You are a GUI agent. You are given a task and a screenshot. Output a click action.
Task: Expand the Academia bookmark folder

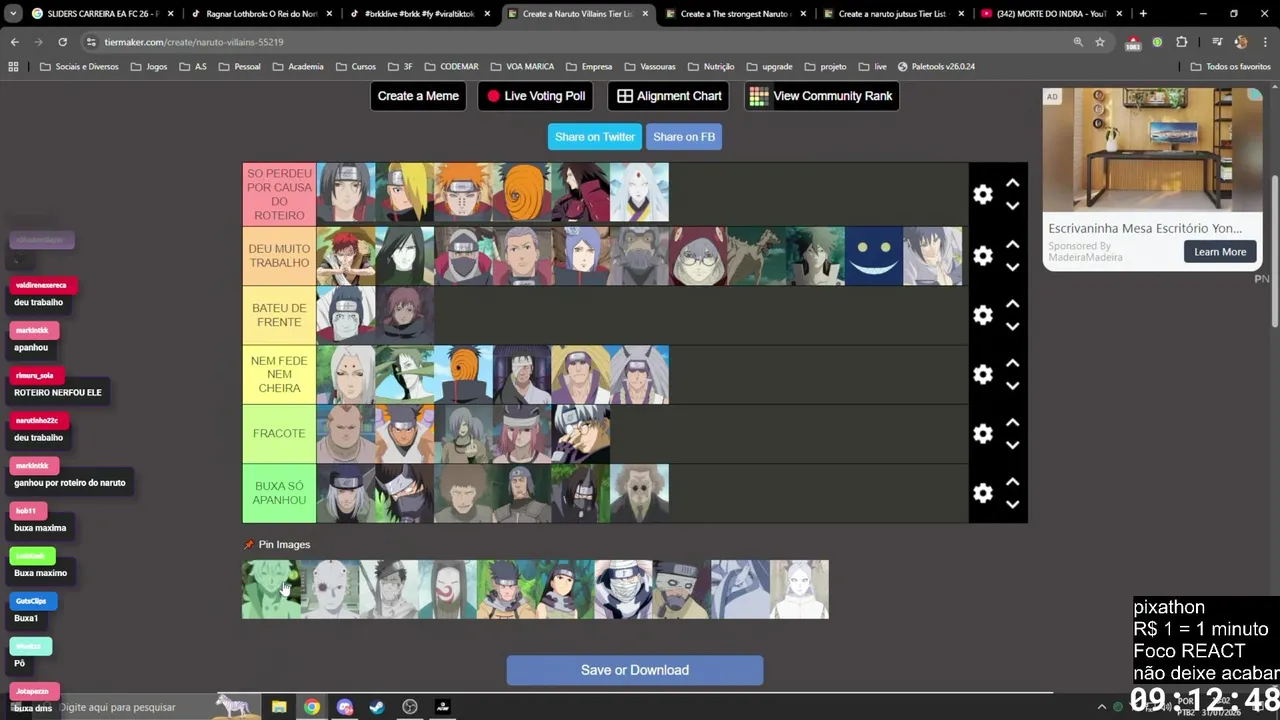click(297, 66)
